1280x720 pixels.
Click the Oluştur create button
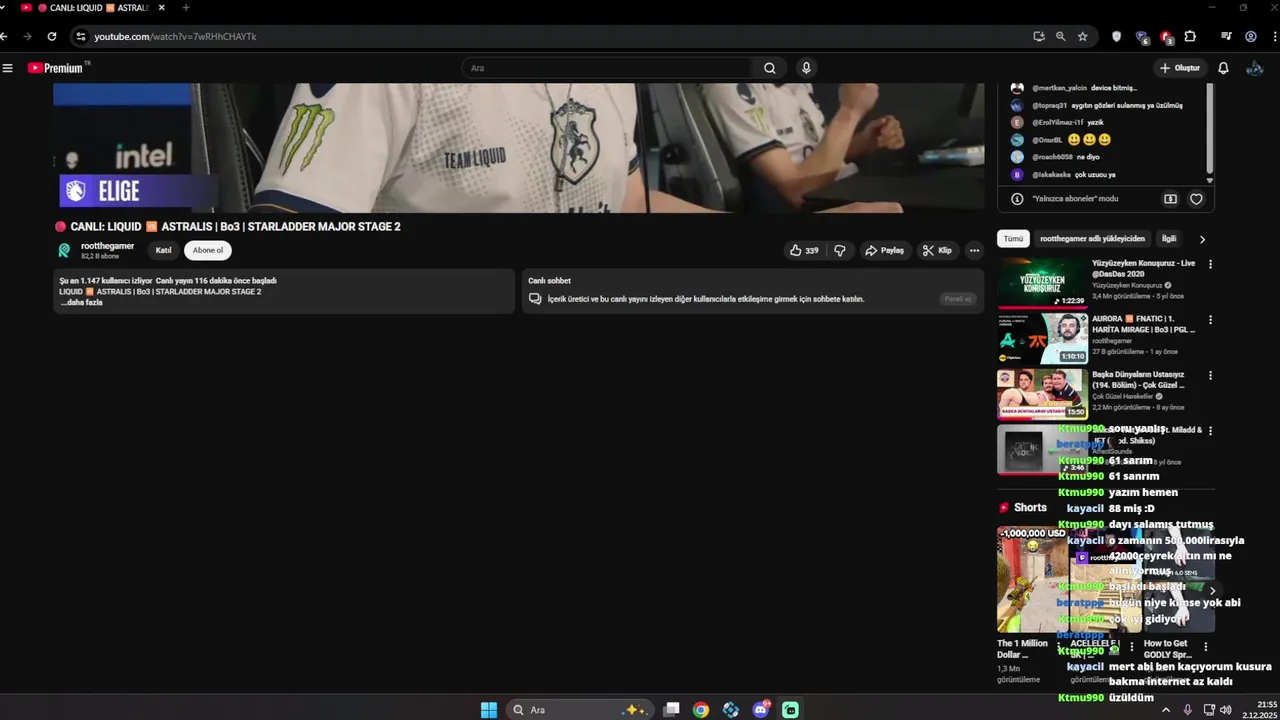1180,68
